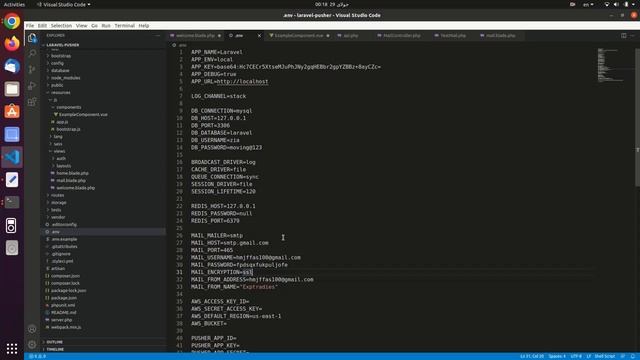
Task: Open README.md in the explorer
Action: (63, 313)
